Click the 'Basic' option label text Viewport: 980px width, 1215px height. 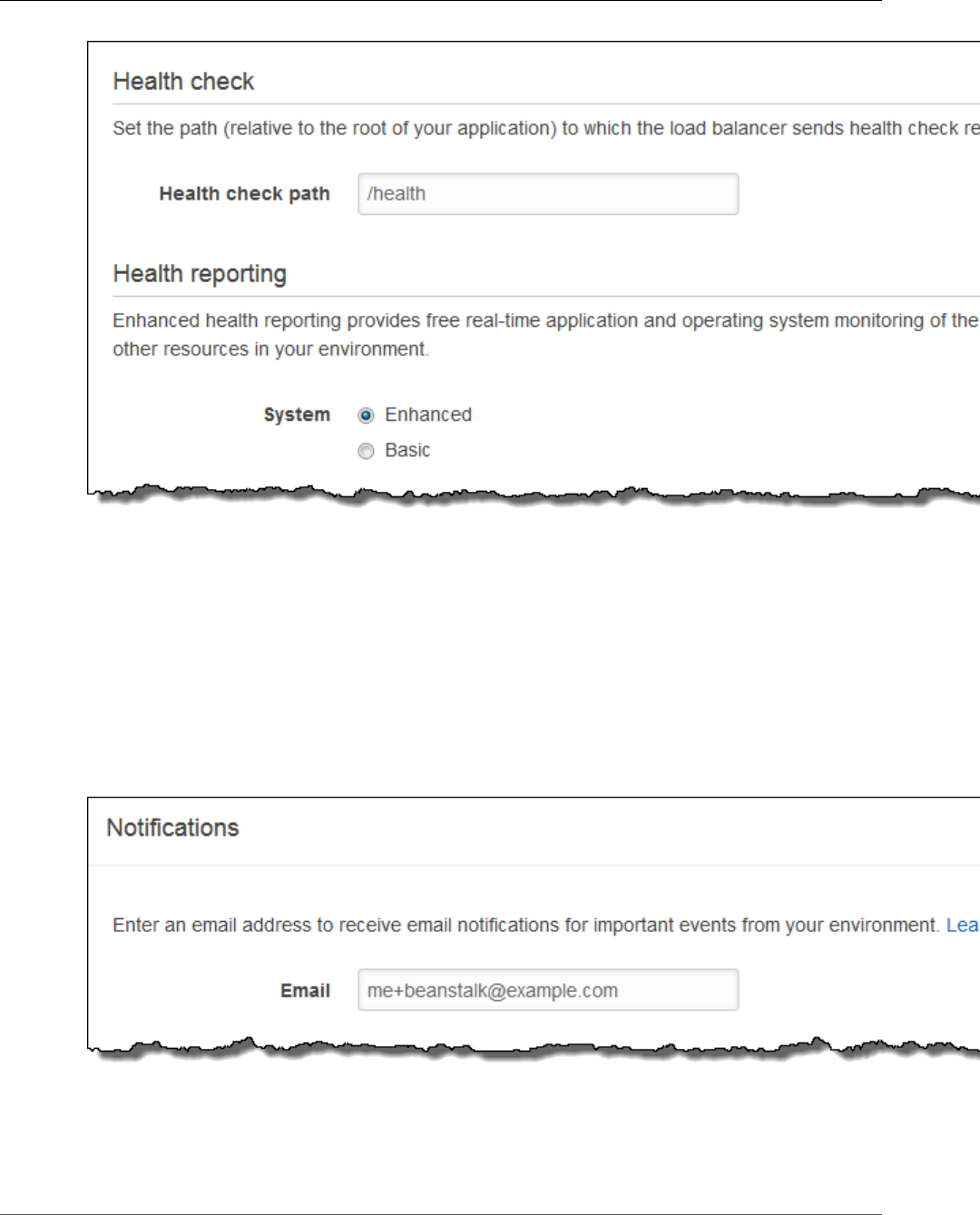pos(407,450)
